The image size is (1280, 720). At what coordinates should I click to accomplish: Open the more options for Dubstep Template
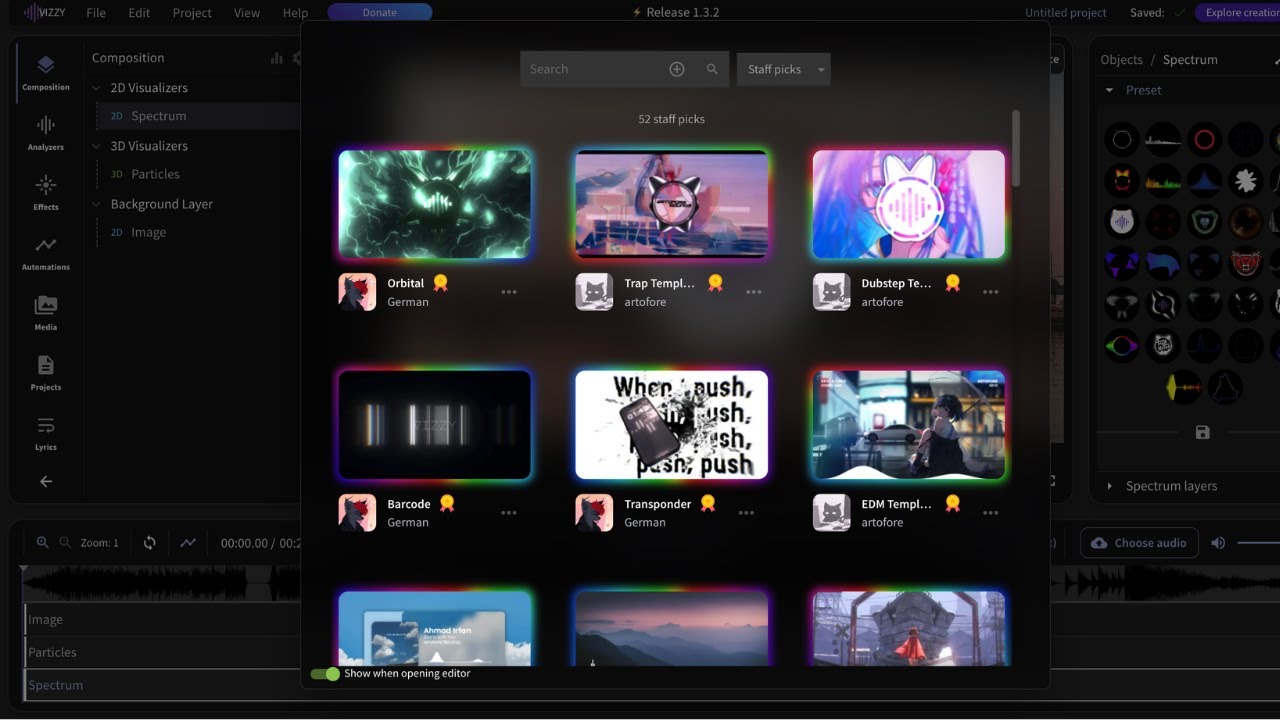pyautogui.click(x=991, y=292)
